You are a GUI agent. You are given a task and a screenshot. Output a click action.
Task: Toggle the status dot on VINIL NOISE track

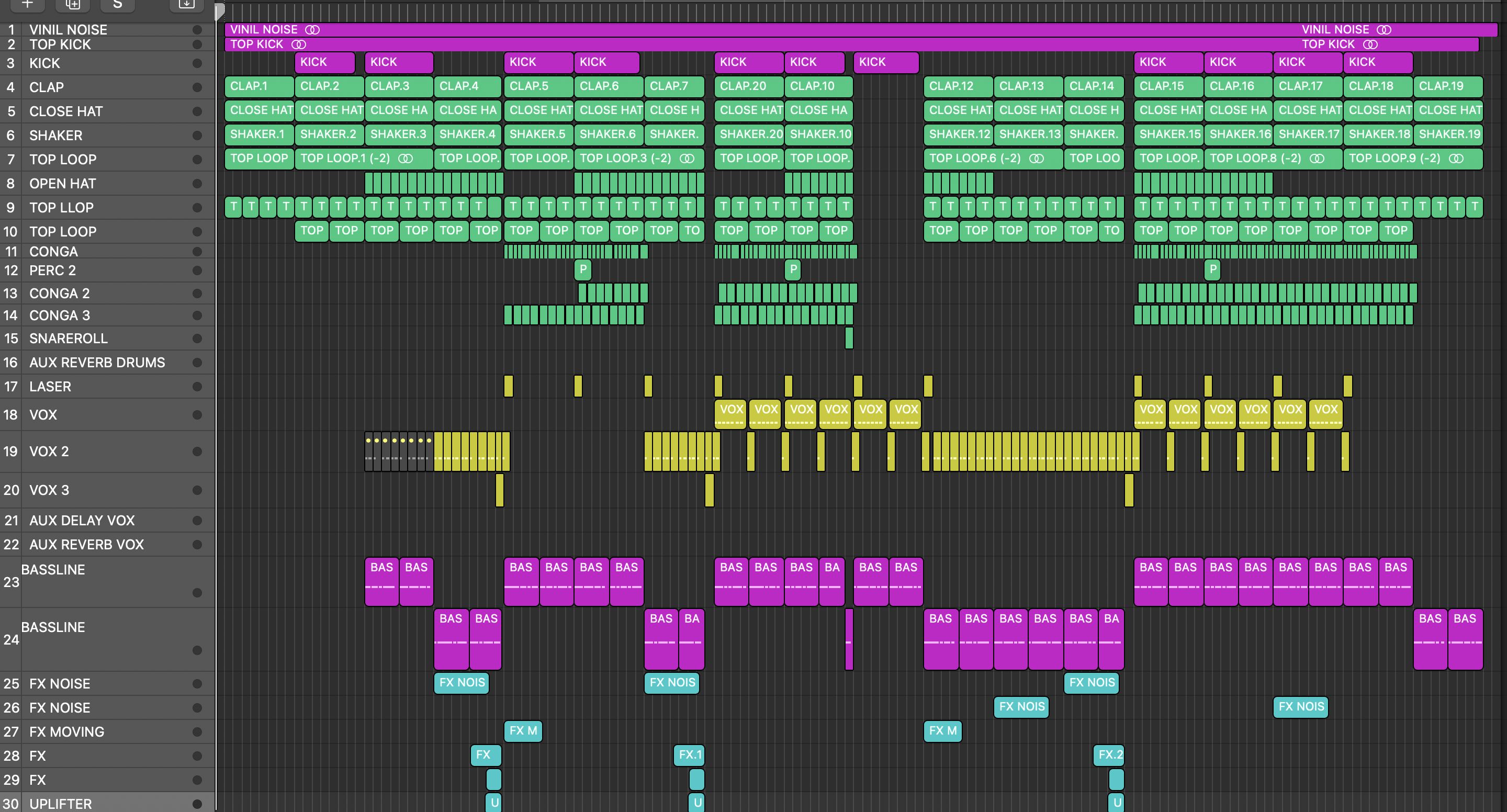197,30
